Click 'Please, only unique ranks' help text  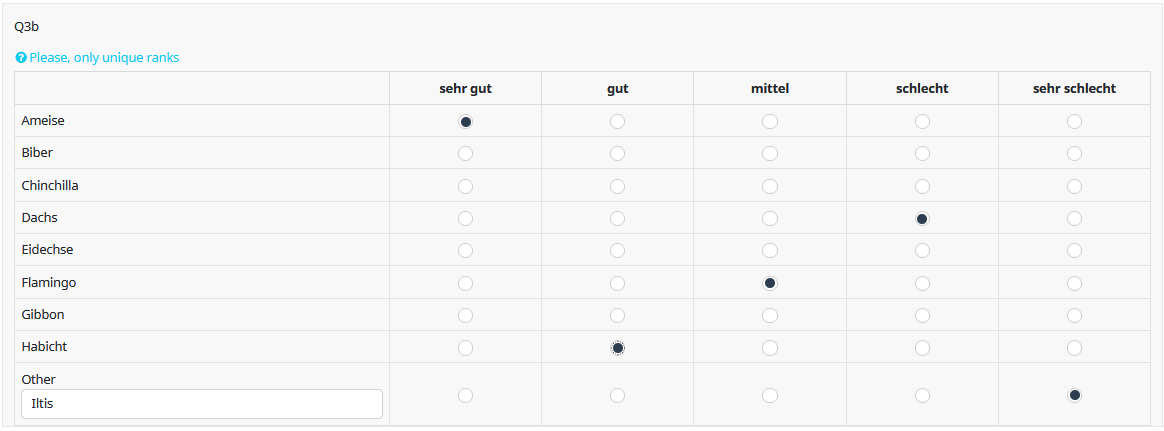pyautogui.click(x=104, y=58)
